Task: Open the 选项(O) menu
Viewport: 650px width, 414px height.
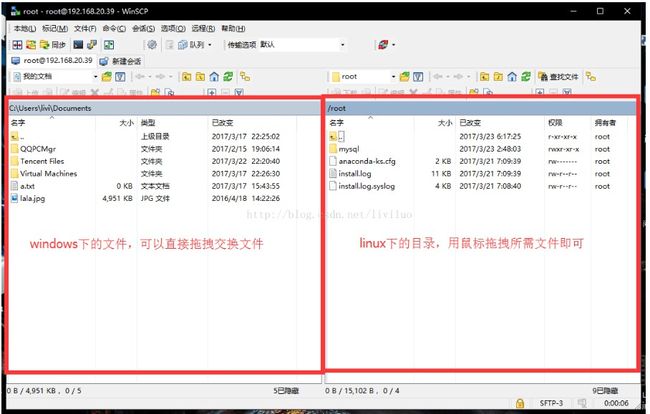Action: 173,29
